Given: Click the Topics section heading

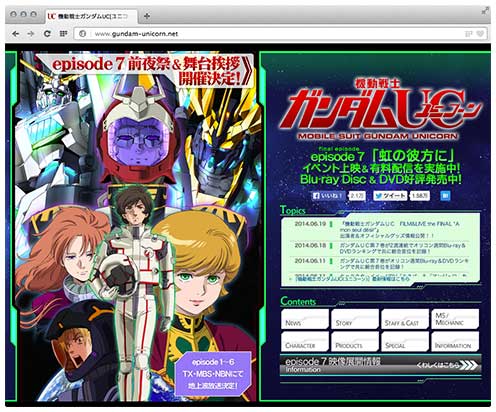Looking at the screenshot, I should pyautogui.click(x=293, y=210).
